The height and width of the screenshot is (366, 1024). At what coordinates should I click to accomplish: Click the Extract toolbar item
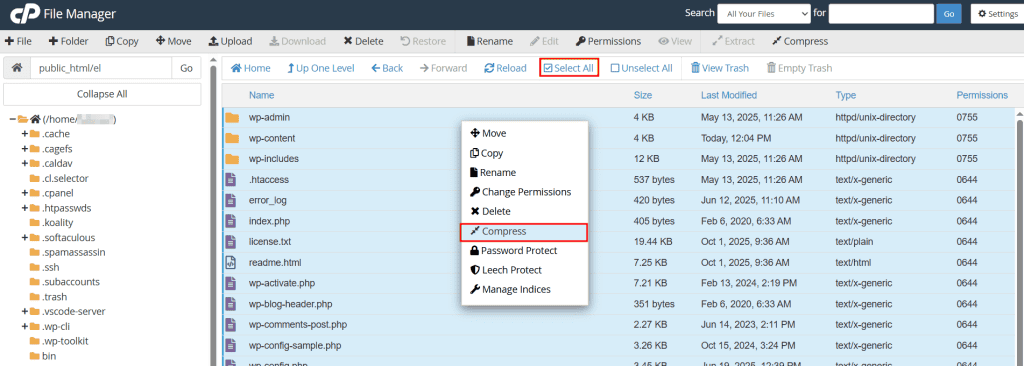click(x=733, y=41)
